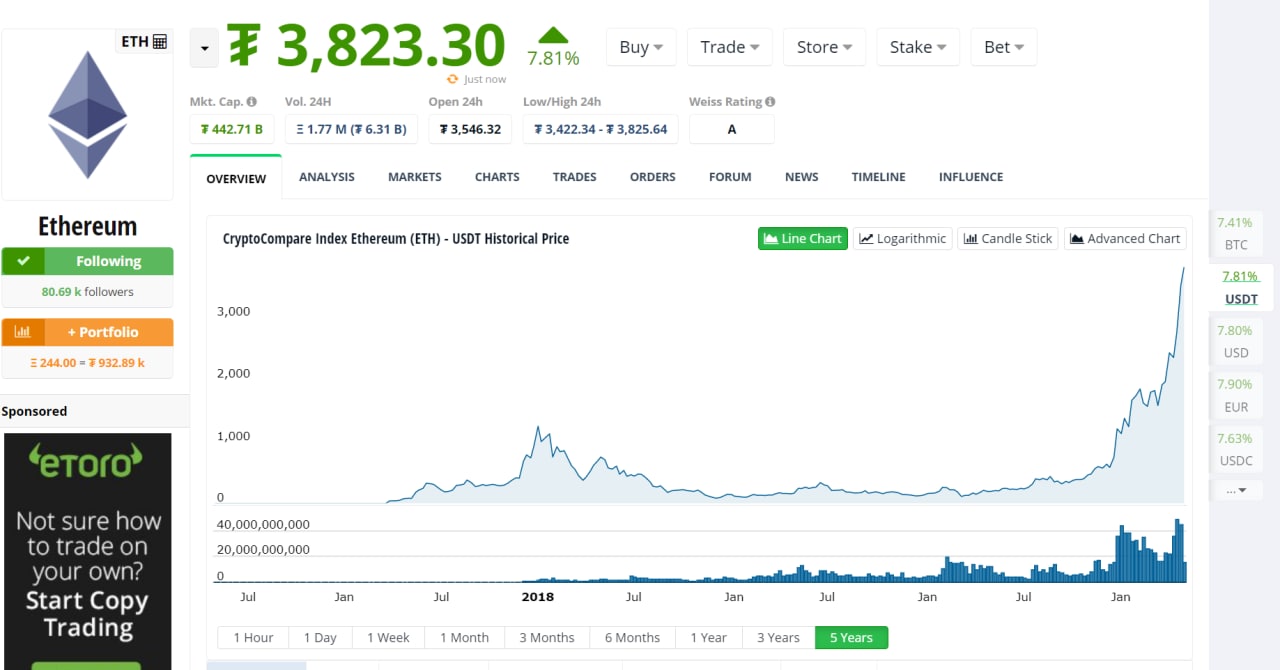Screen dimensions: 1280x670
Task: Open the Advanced Chart
Action: [x=1125, y=239]
